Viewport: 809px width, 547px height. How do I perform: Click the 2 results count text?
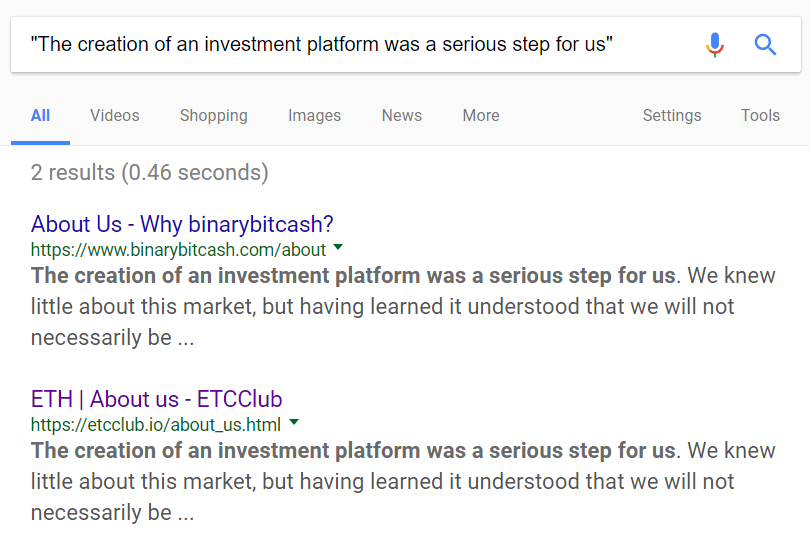150,172
